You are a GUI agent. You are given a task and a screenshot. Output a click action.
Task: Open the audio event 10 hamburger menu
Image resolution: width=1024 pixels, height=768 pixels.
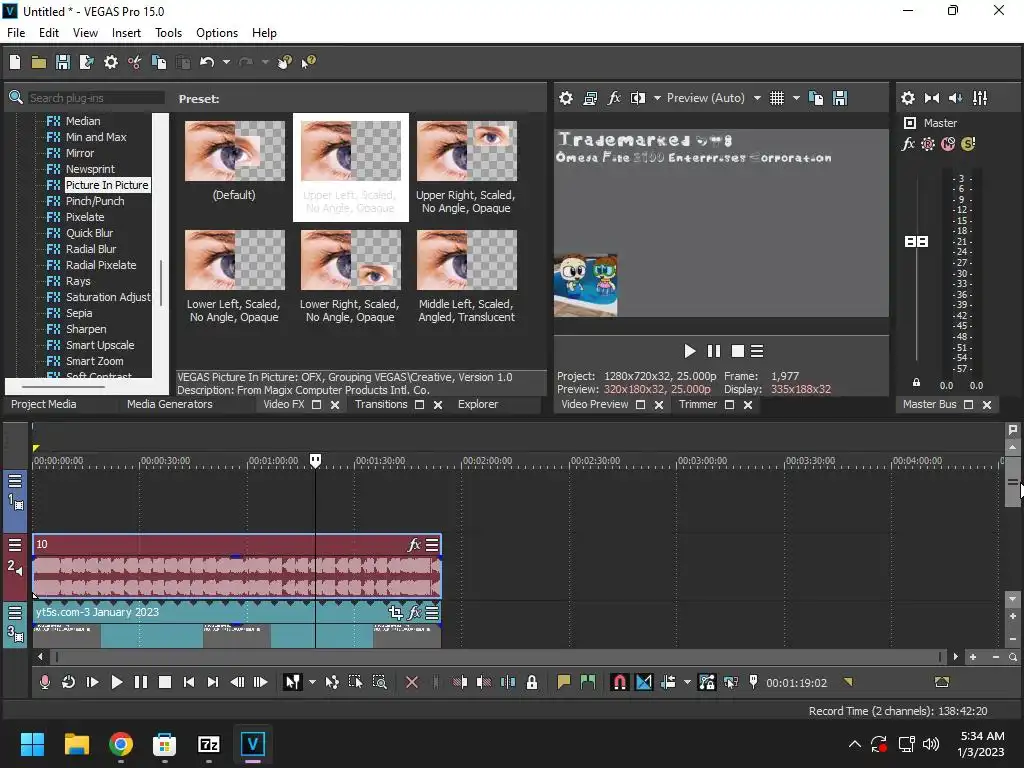[x=432, y=545]
